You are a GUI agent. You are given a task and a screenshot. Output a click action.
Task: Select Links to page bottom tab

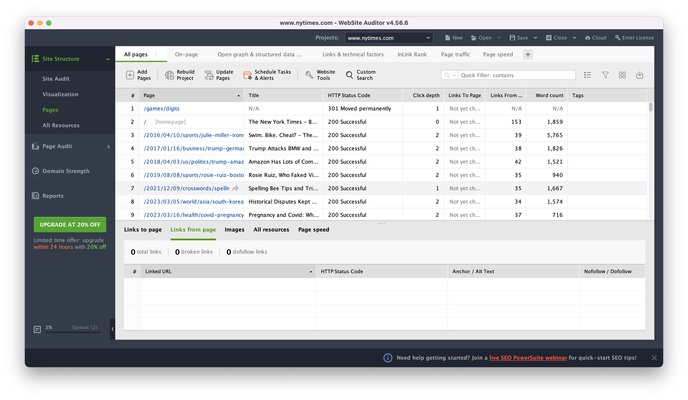143,229
